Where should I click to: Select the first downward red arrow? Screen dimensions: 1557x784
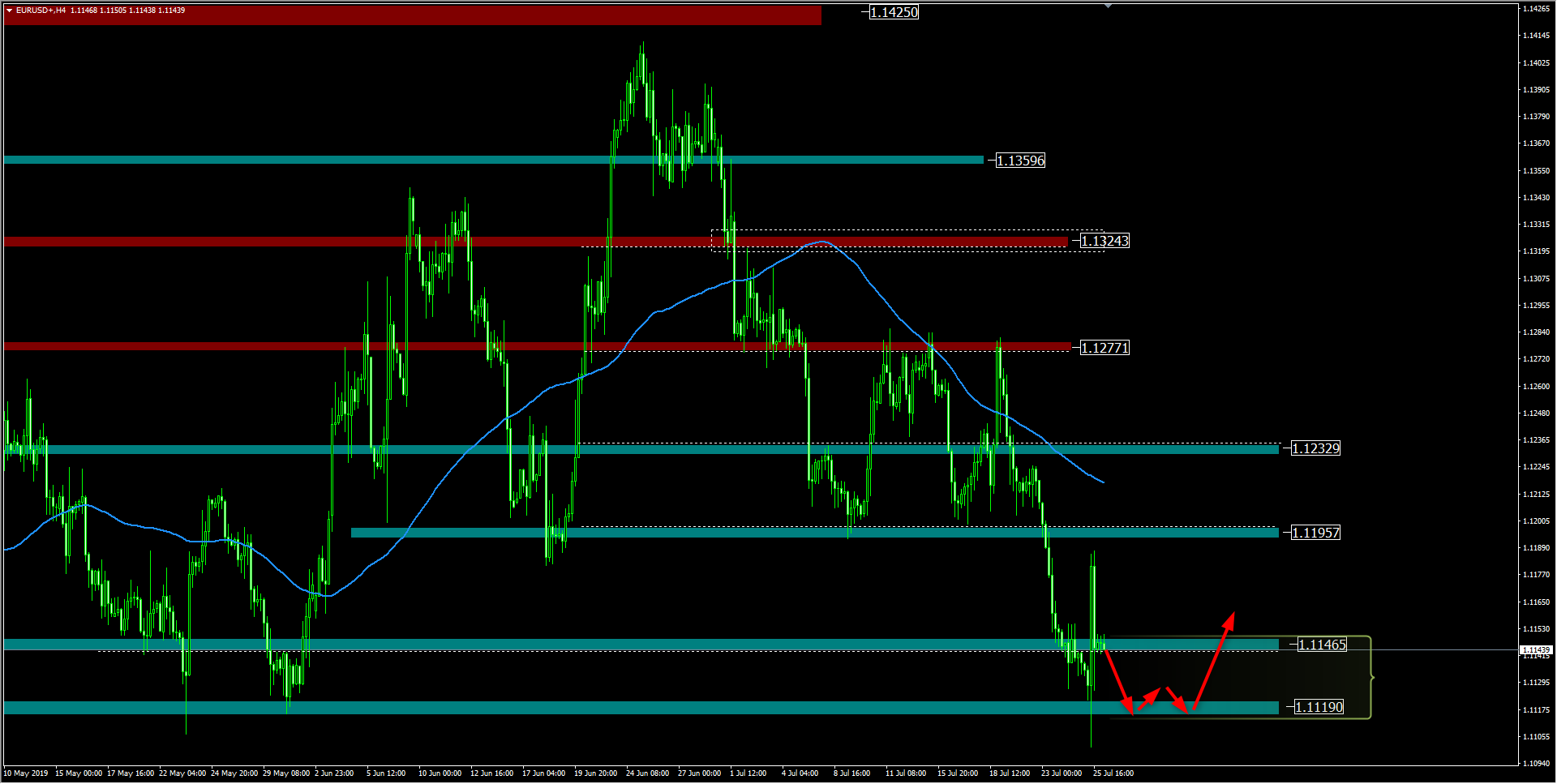[x=1118, y=679]
